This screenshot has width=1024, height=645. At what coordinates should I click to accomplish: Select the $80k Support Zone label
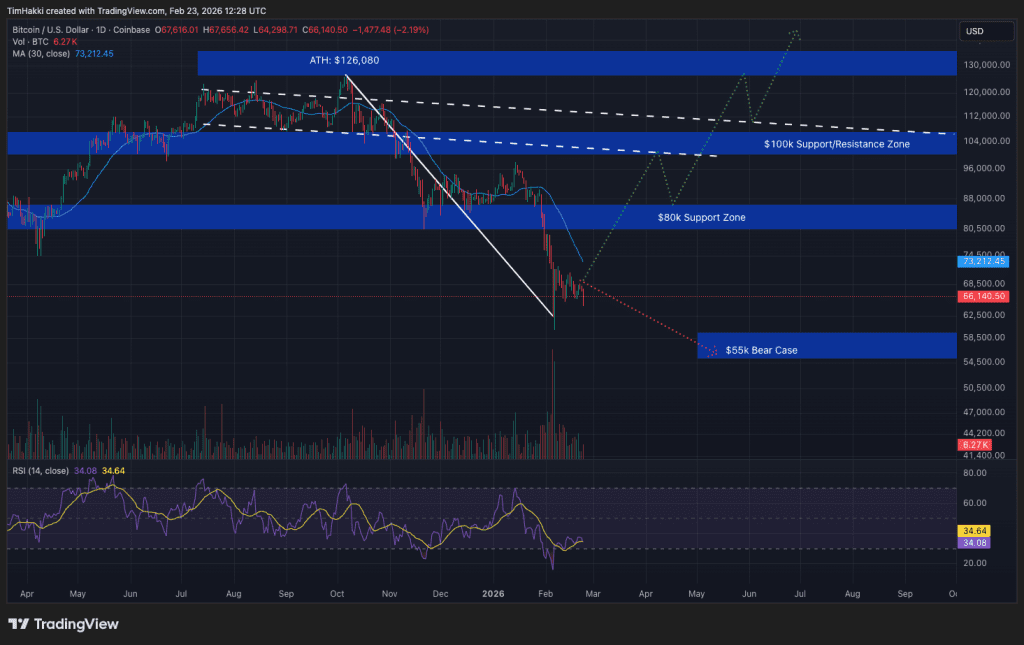(x=701, y=217)
